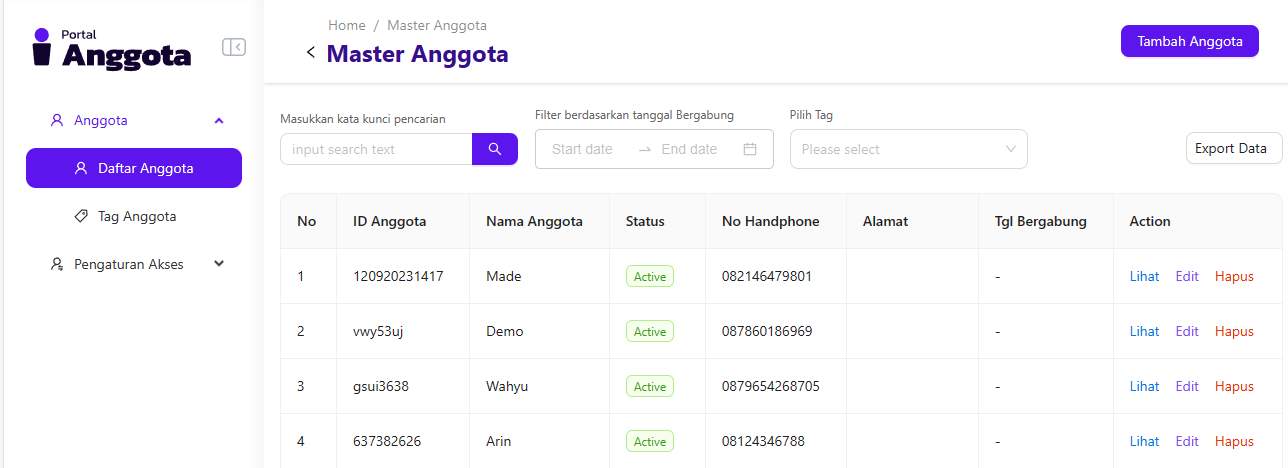The image size is (1288, 468).
Task: Click Edit for member Demo
Action: [1187, 331]
